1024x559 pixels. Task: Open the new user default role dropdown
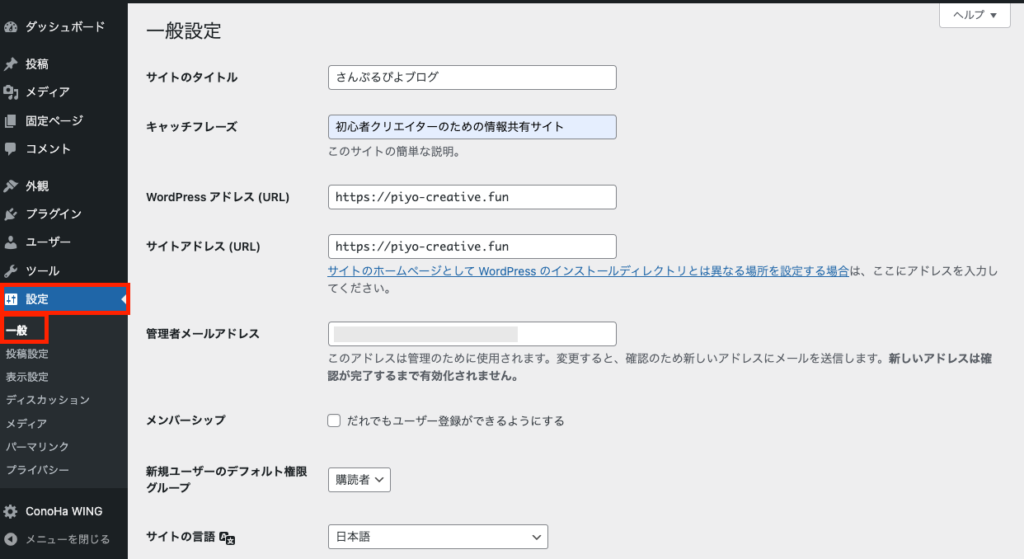click(x=359, y=480)
